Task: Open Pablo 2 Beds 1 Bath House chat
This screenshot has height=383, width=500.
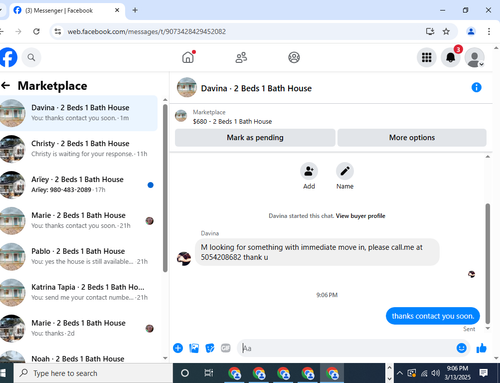Action: (78, 256)
